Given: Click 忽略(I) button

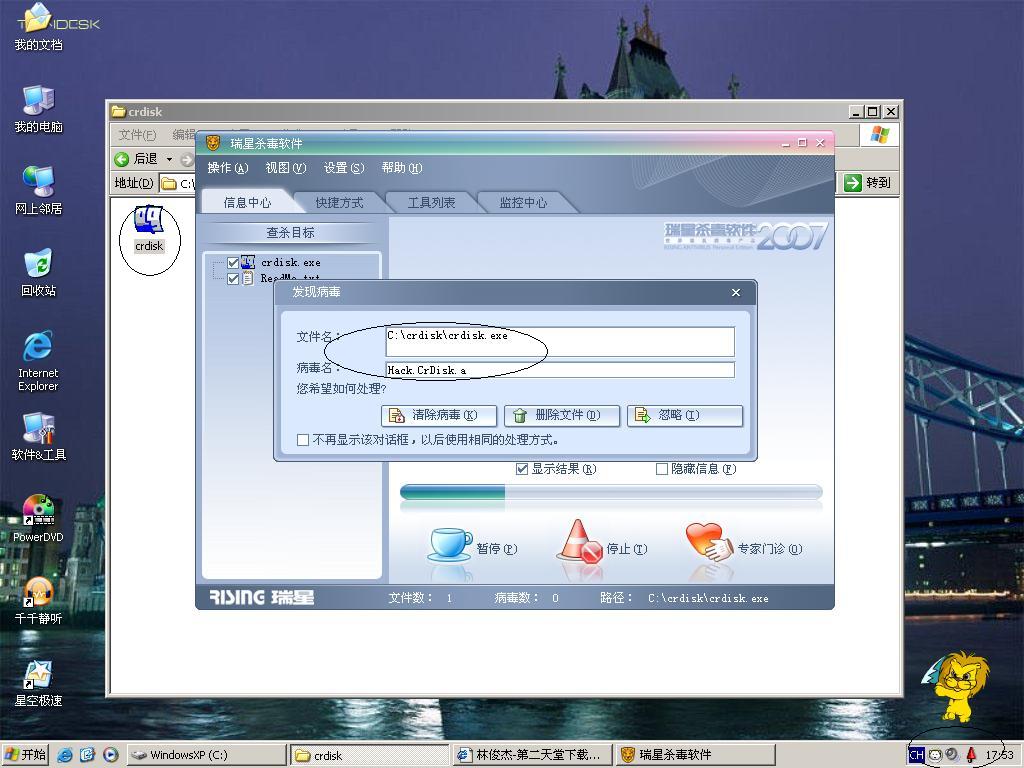Looking at the screenshot, I should (684, 415).
